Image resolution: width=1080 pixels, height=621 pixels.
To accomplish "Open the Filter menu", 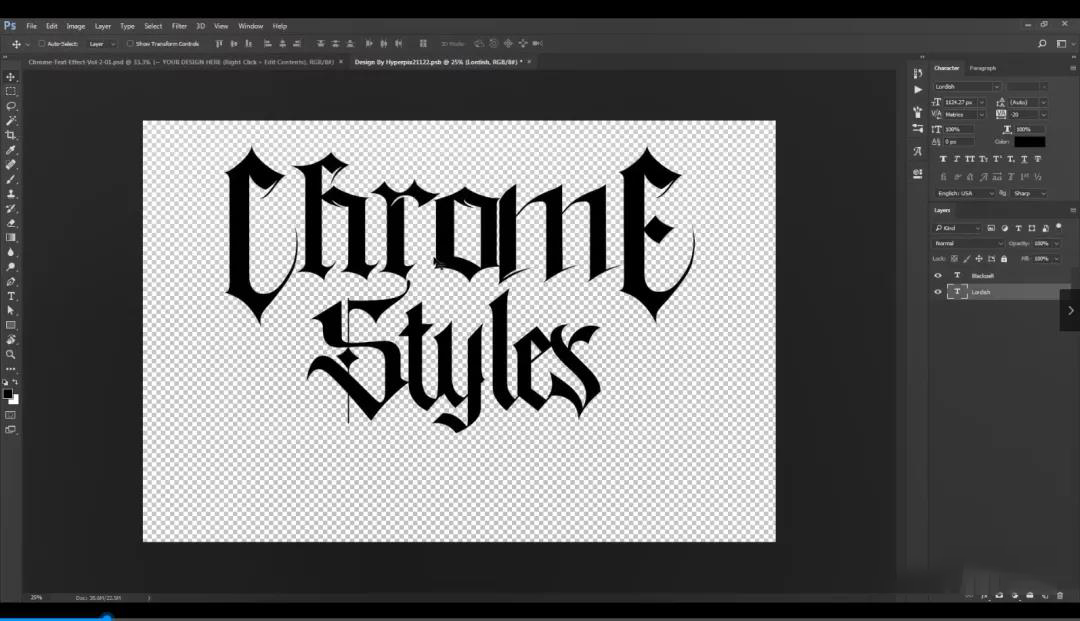I will 179,26.
